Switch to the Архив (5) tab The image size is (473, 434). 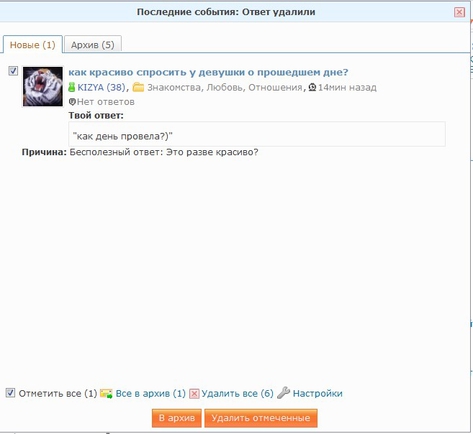93,44
